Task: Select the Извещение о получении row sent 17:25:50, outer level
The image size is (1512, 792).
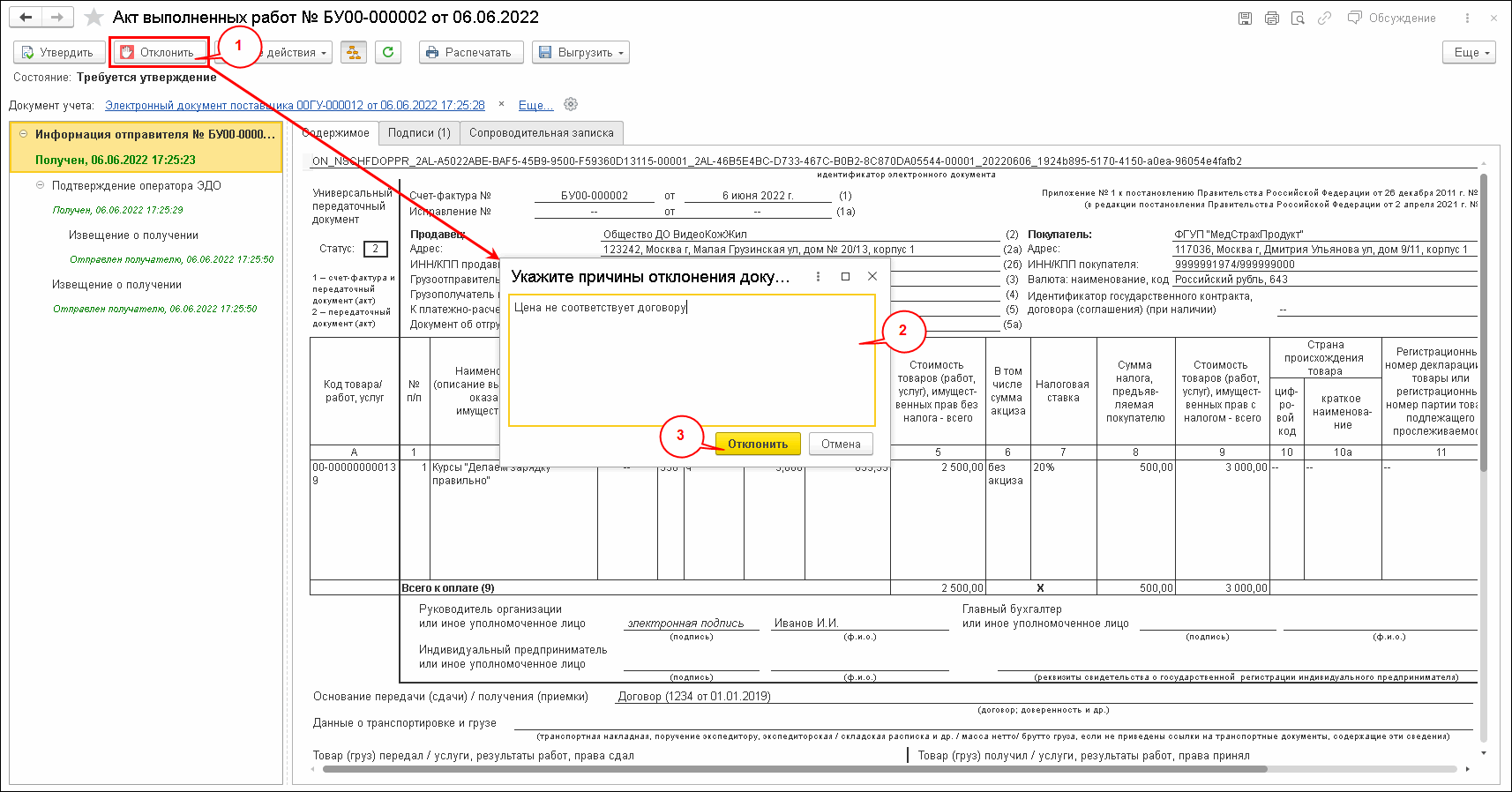Action: pos(116,285)
